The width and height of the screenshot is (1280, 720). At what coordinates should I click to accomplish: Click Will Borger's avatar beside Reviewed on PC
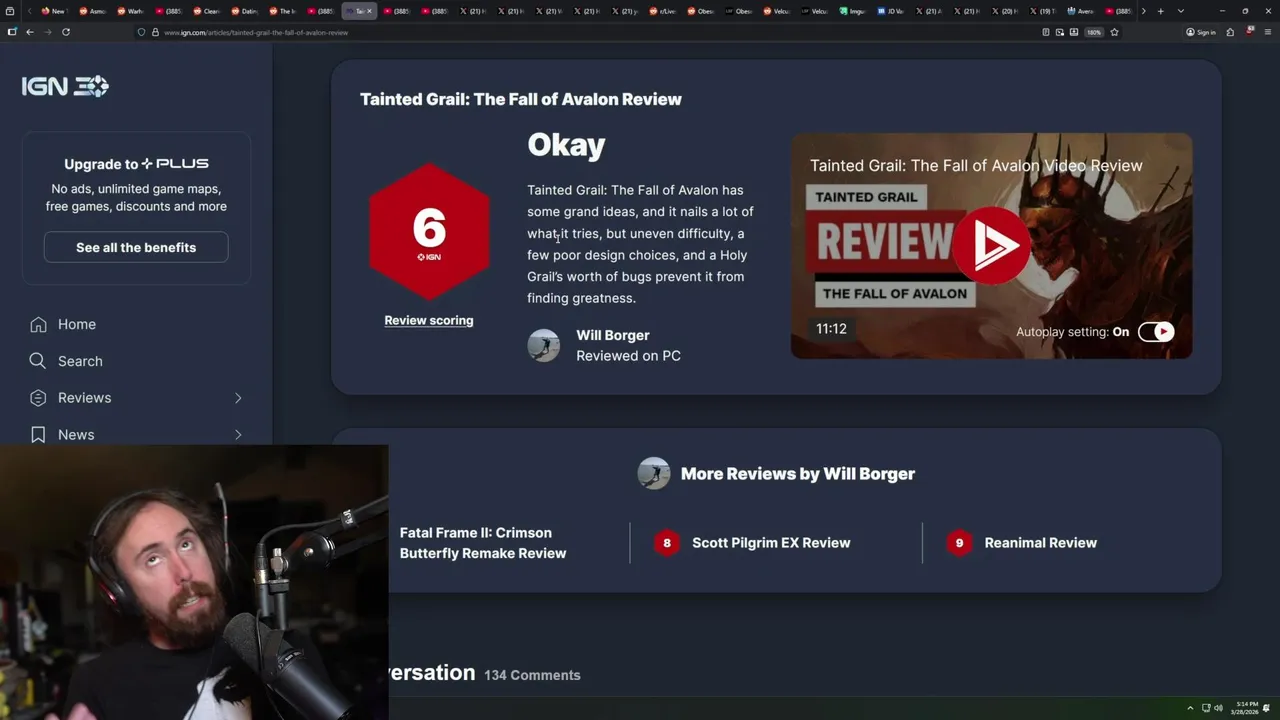[544, 345]
